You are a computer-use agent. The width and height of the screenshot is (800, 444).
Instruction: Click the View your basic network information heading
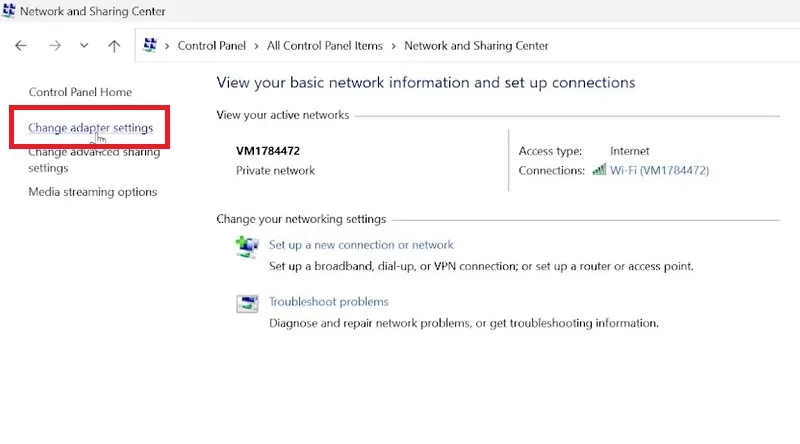[426, 83]
